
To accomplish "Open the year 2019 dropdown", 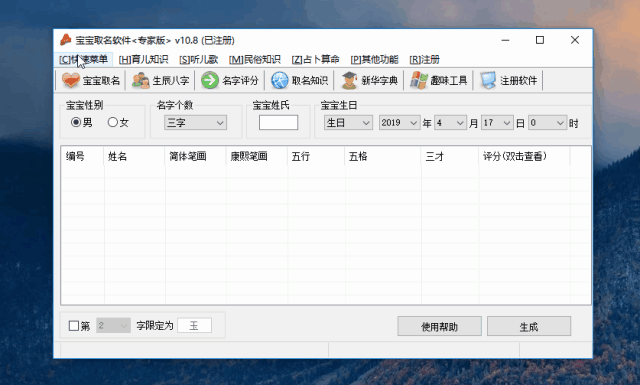I will pyautogui.click(x=399, y=123).
